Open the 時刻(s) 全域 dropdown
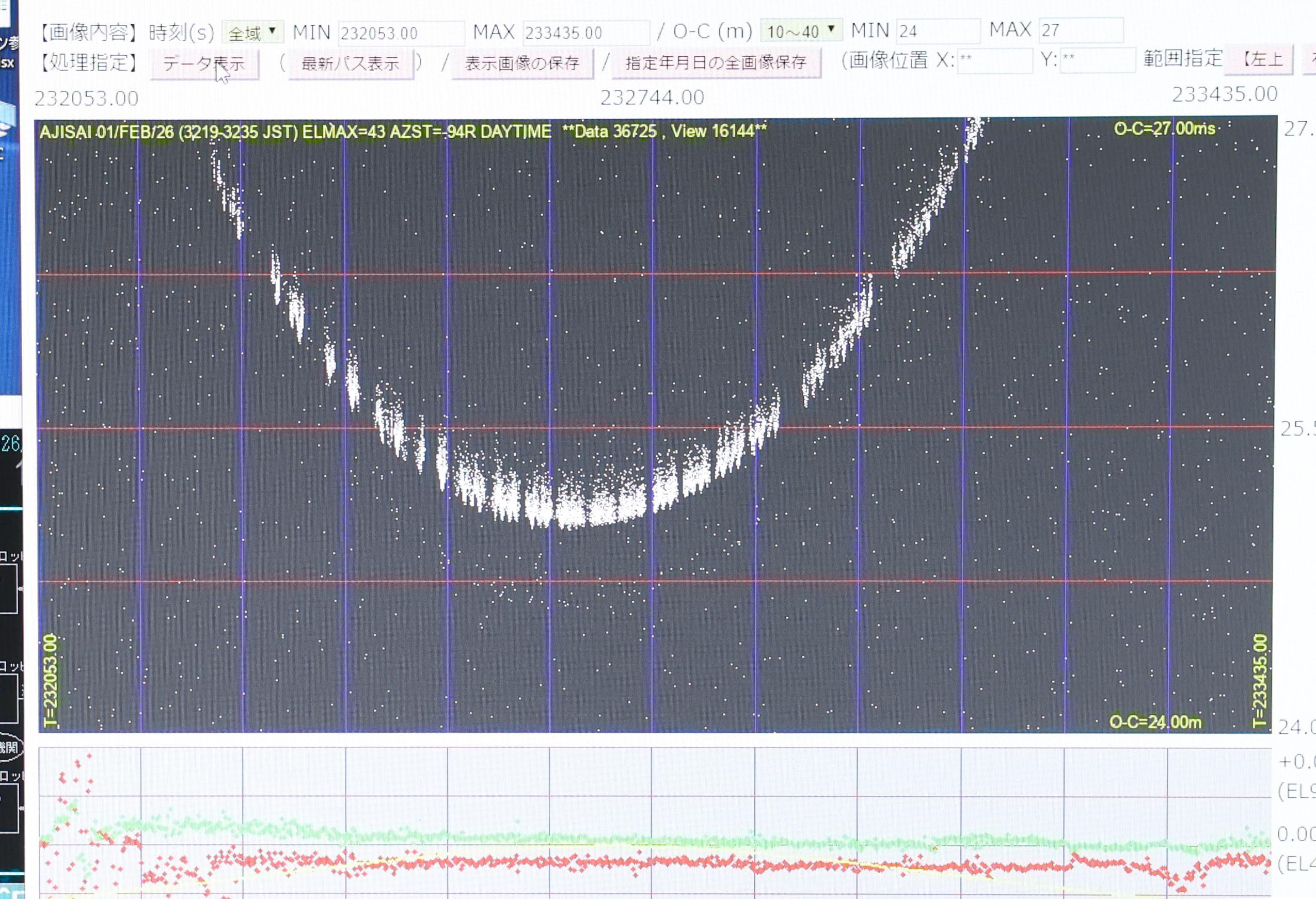Screen dimensions: 1316x899 click(252, 33)
